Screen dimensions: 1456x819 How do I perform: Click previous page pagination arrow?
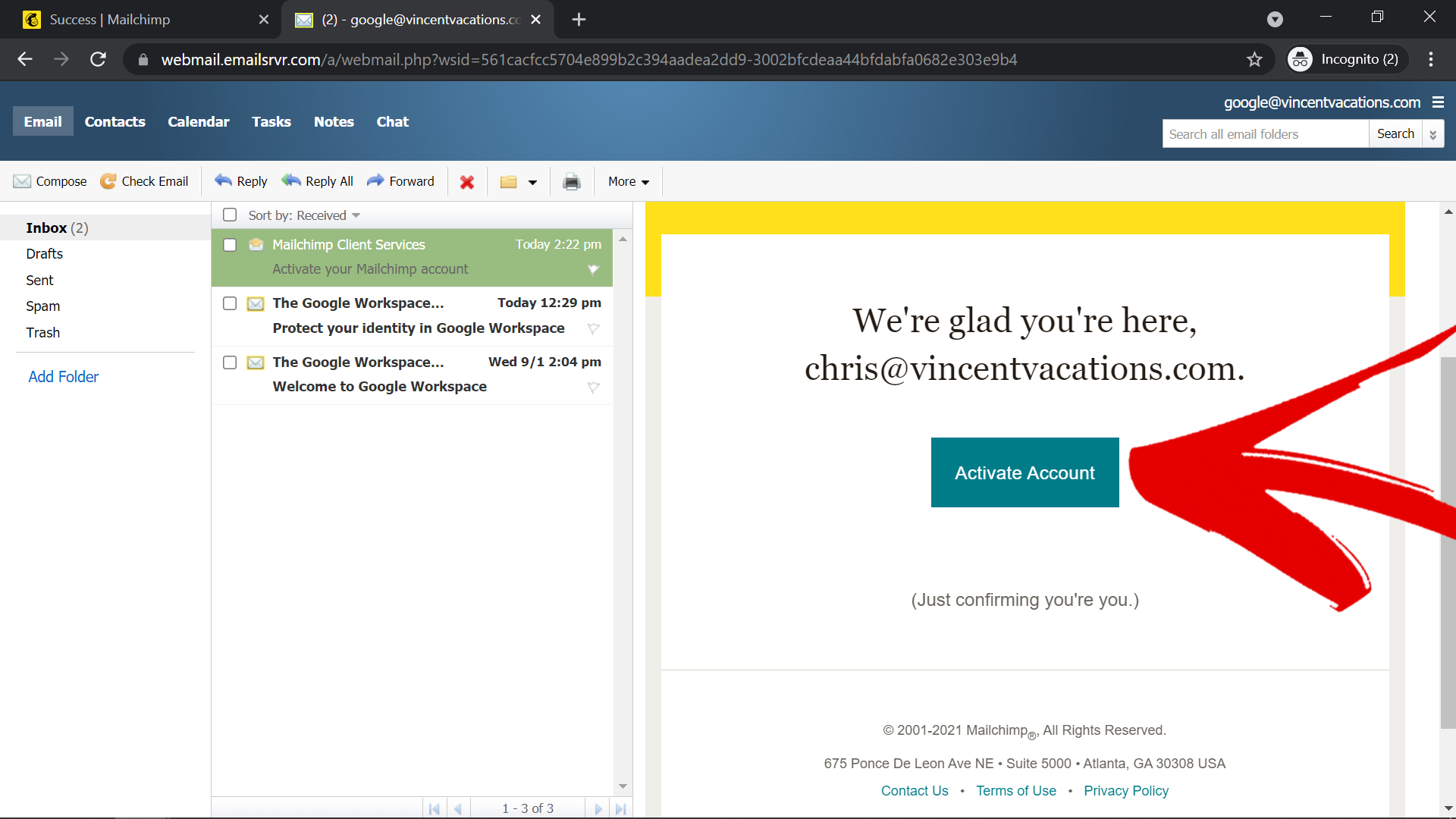(458, 808)
